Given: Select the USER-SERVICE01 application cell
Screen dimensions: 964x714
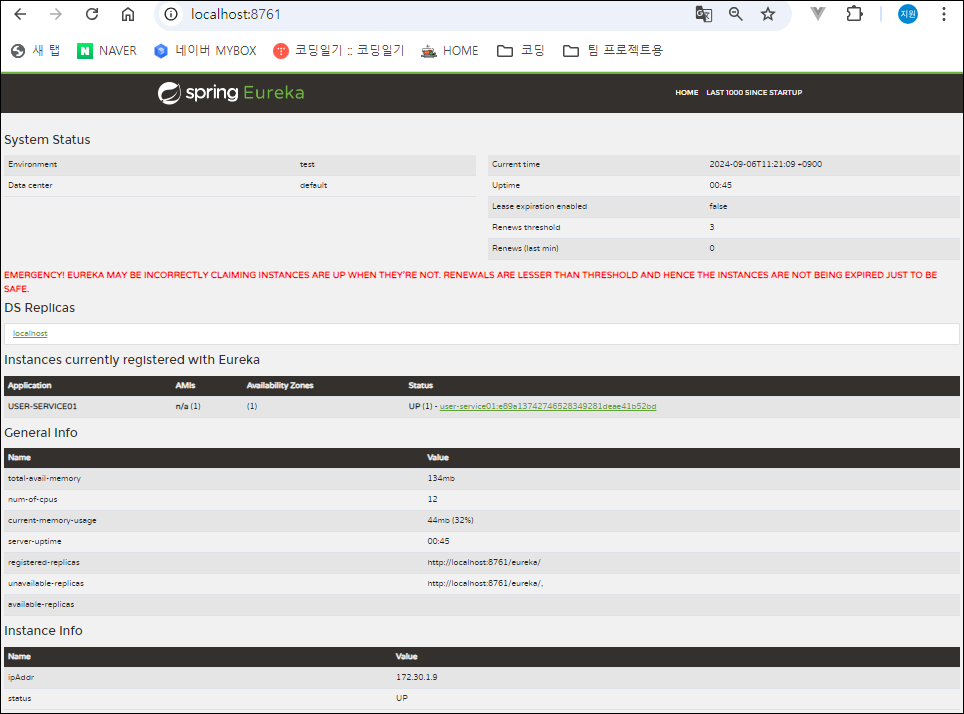Looking at the screenshot, I should pyautogui.click(x=42, y=407).
